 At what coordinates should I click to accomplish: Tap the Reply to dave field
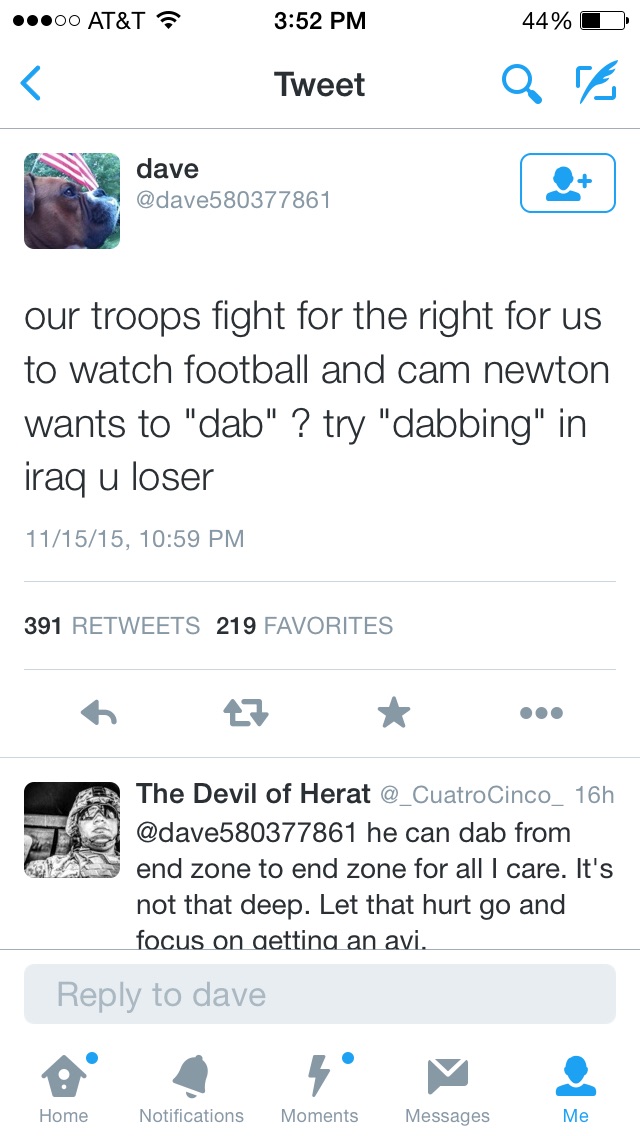(x=320, y=994)
